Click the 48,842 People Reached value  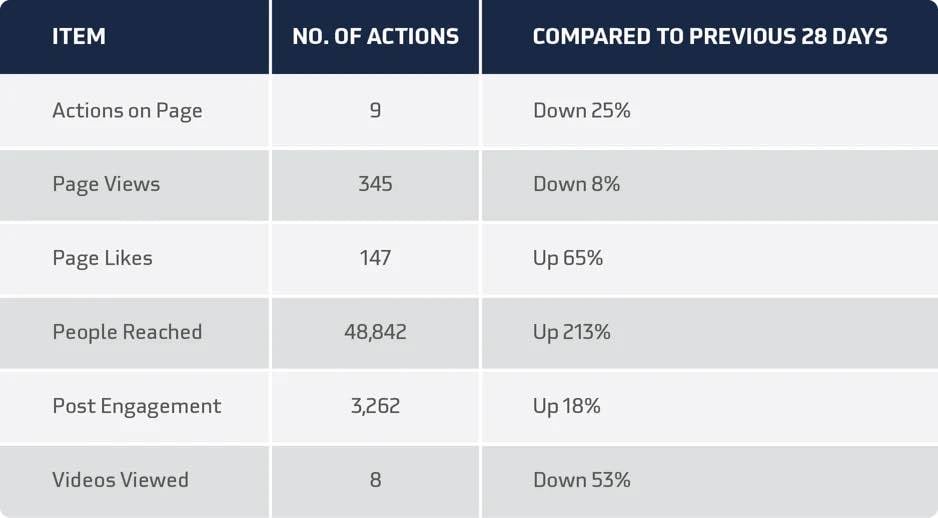tap(375, 332)
